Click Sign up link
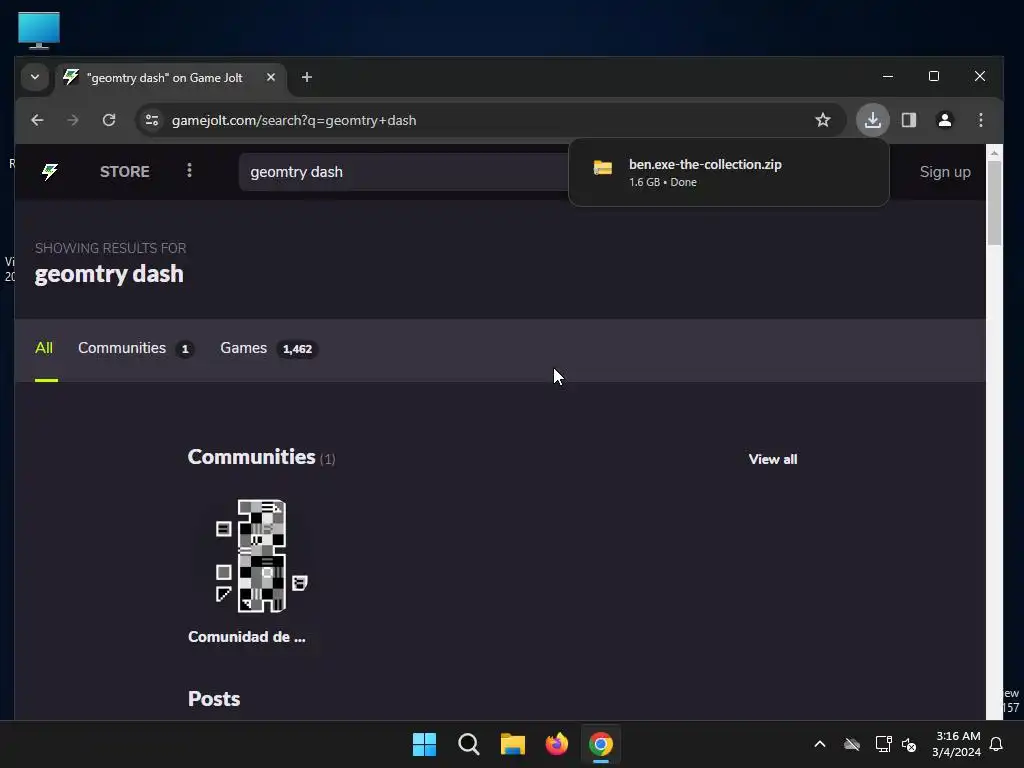The height and width of the screenshot is (768, 1024). pos(945,172)
